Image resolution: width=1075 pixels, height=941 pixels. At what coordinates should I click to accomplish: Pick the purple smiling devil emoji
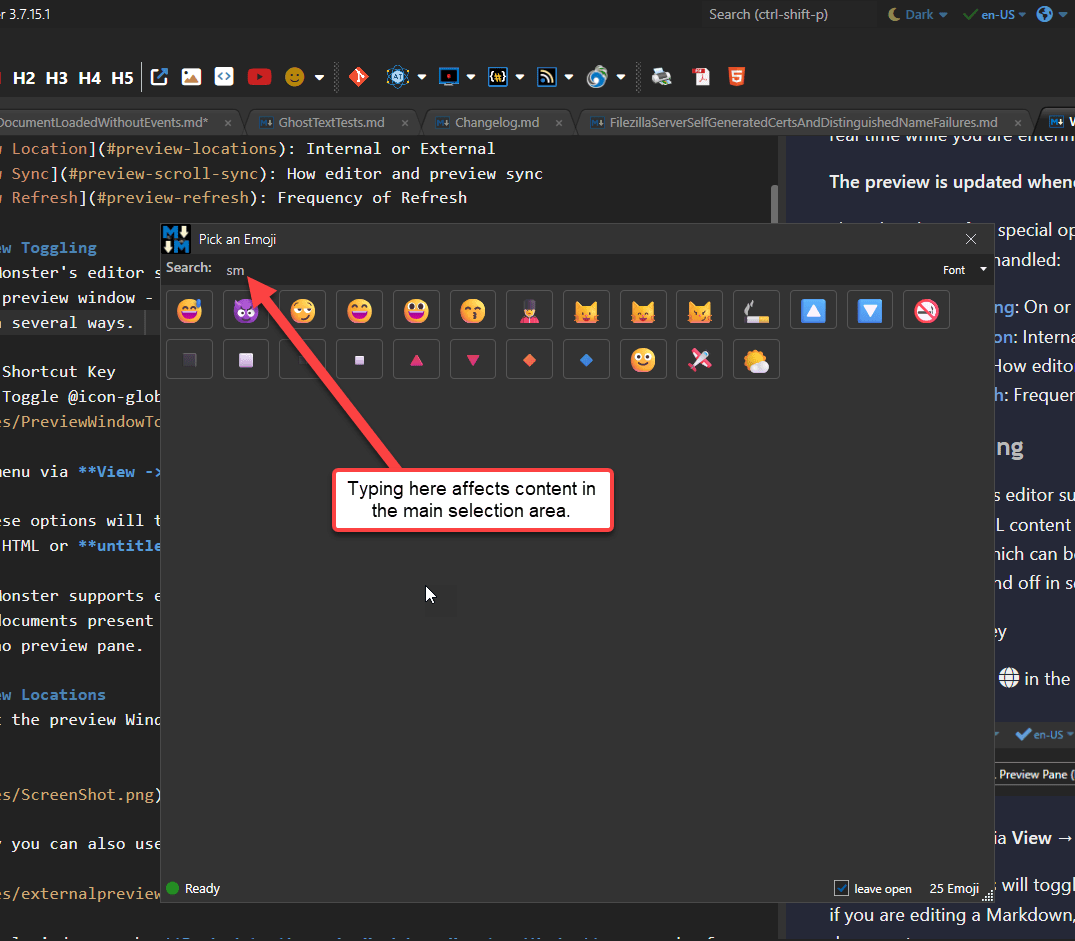pos(246,310)
